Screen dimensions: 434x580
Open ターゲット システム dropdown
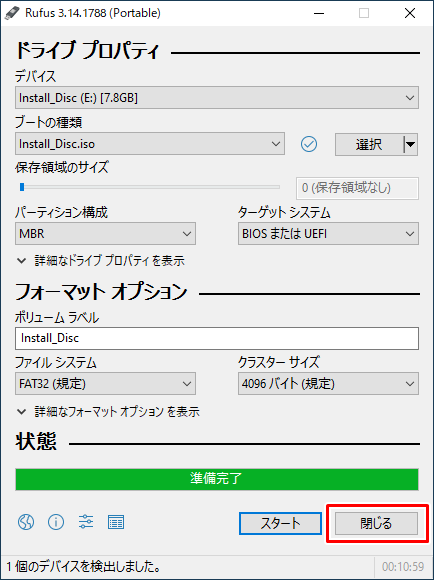[328, 233]
